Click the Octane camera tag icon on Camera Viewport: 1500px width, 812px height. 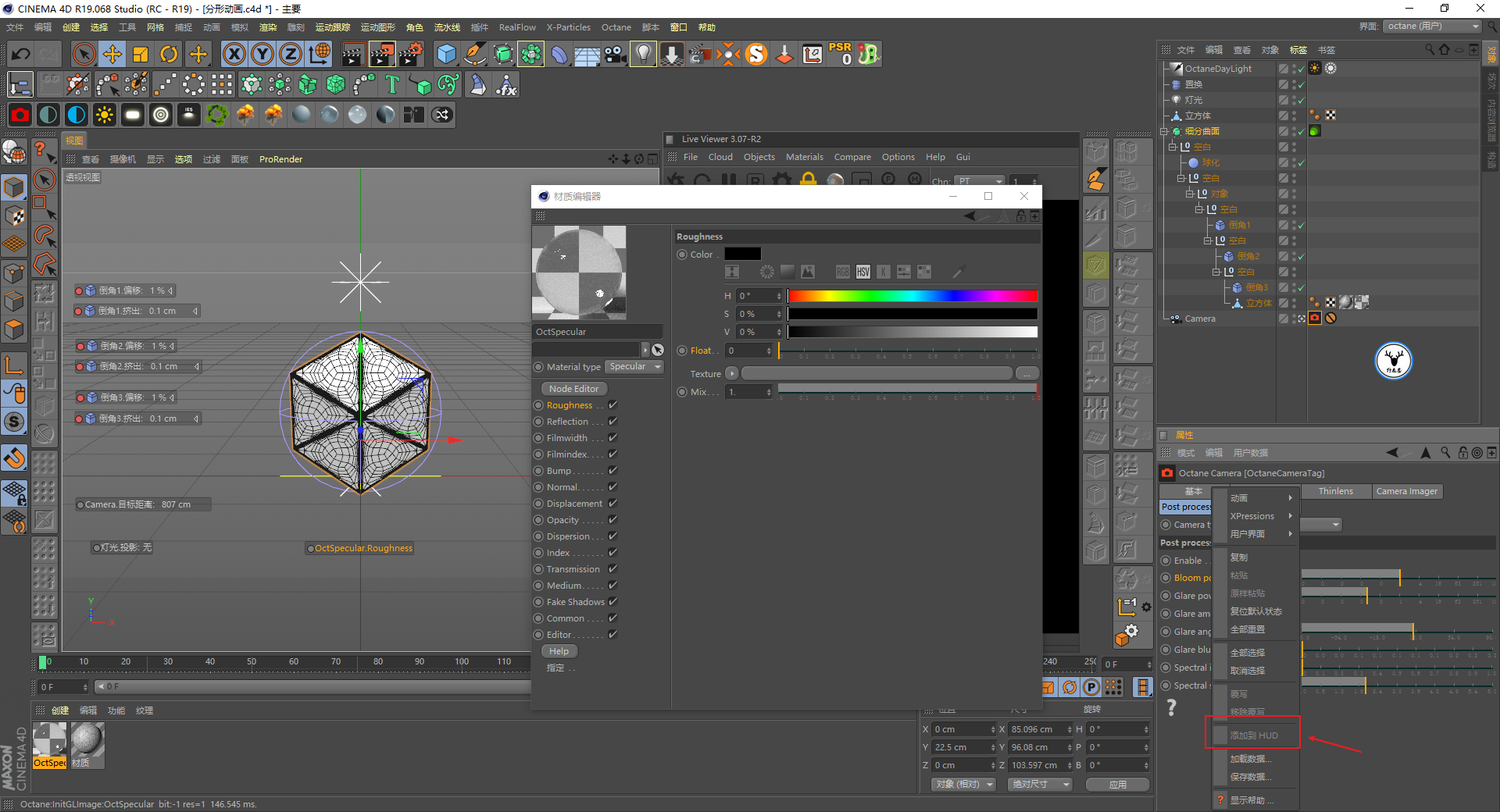click(1315, 319)
